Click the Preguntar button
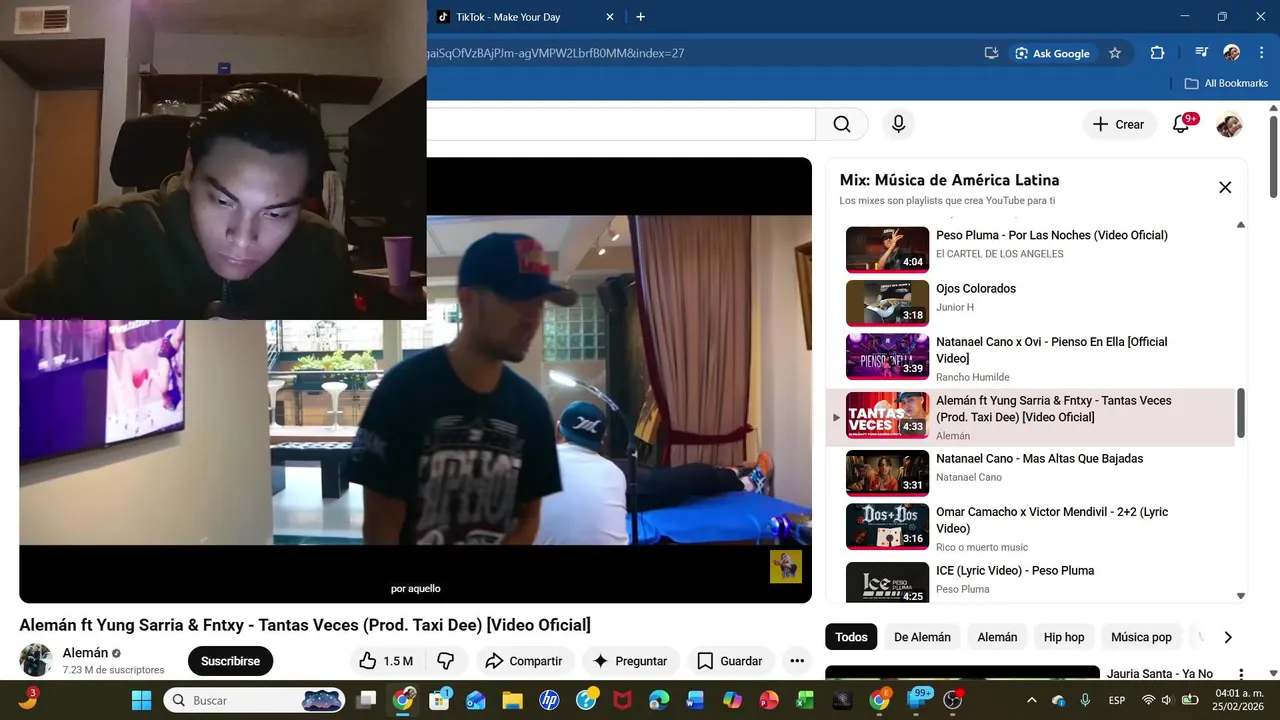 coord(630,661)
